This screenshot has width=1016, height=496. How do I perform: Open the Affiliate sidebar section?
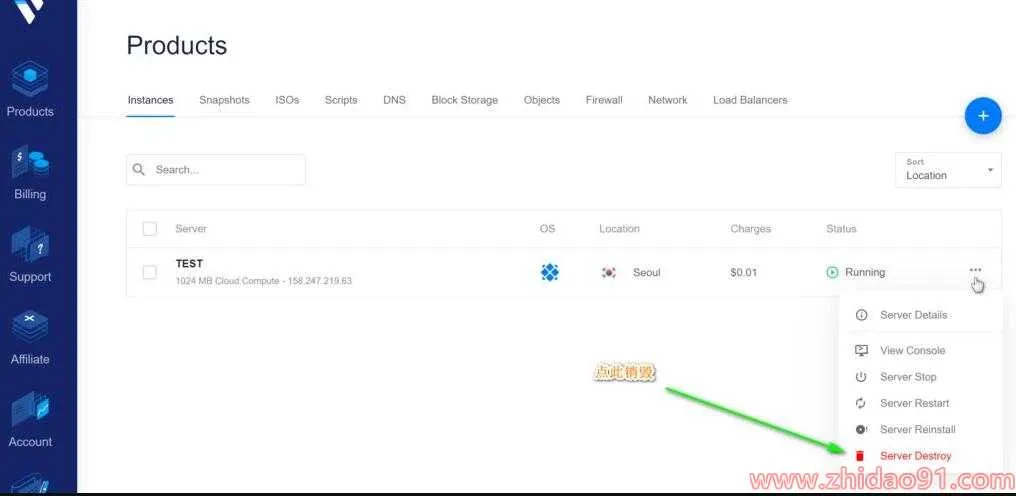pyautogui.click(x=30, y=337)
